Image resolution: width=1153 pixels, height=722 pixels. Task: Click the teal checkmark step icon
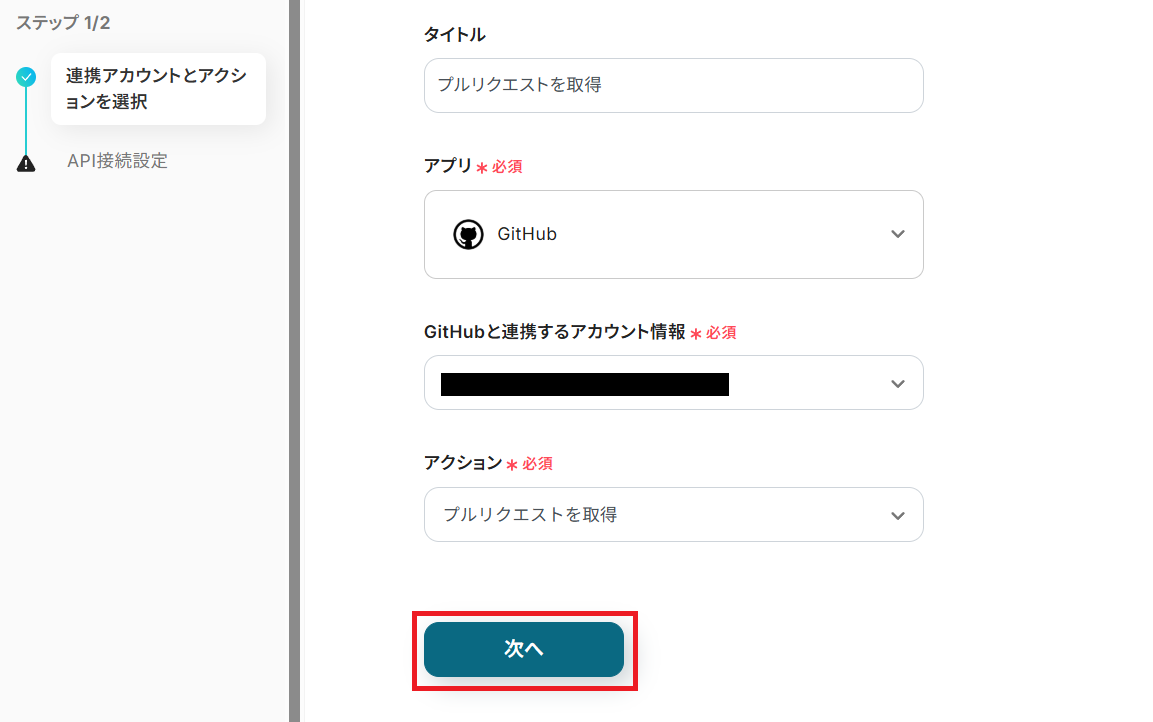[27, 76]
